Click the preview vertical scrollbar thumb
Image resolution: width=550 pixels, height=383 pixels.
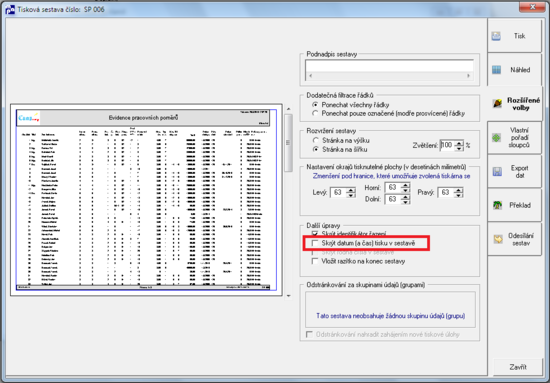click(288, 143)
